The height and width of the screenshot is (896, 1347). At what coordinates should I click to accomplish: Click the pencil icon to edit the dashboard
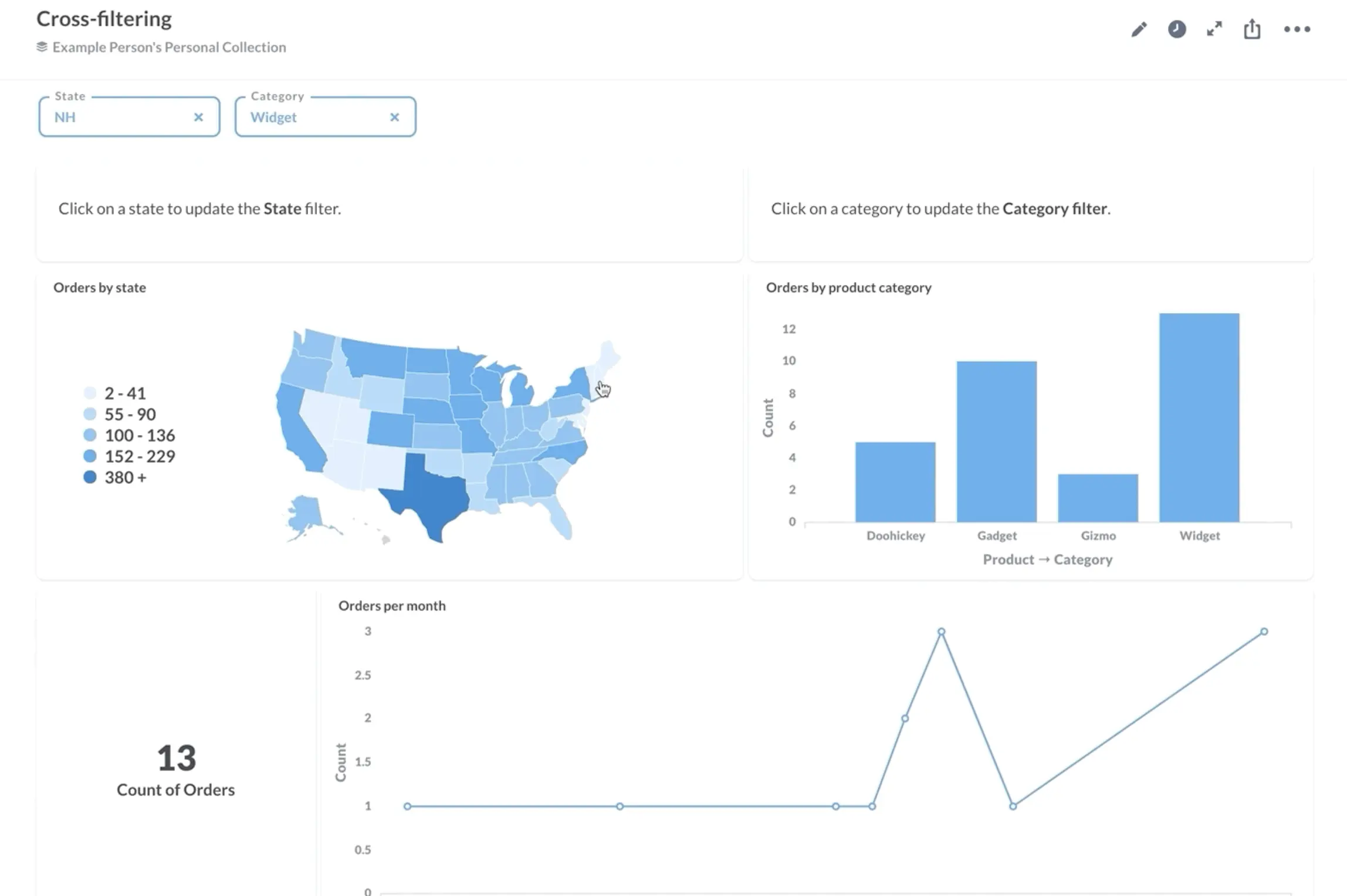[x=1139, y=28]
